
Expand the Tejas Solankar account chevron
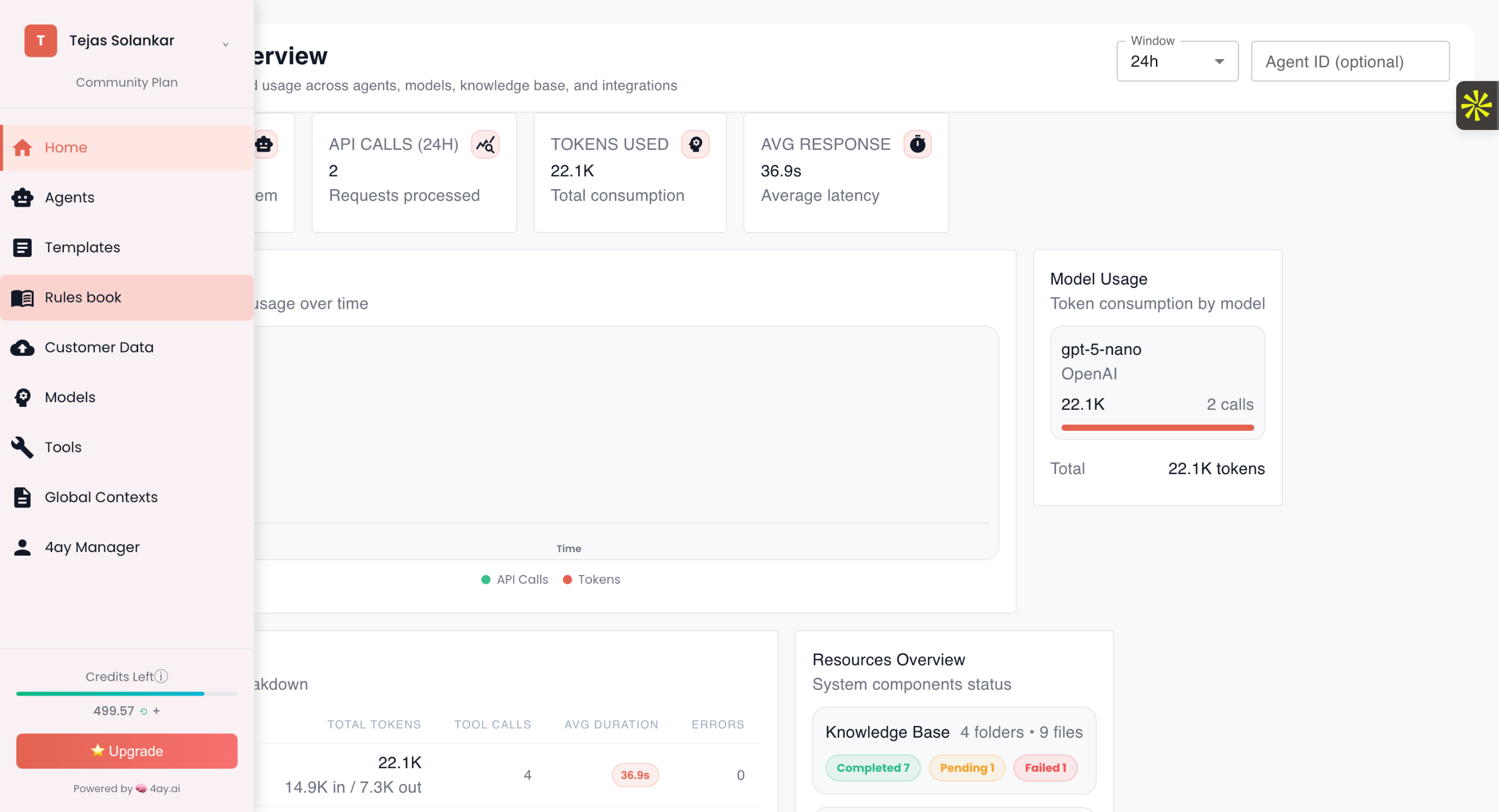click(x=225, y=44)
